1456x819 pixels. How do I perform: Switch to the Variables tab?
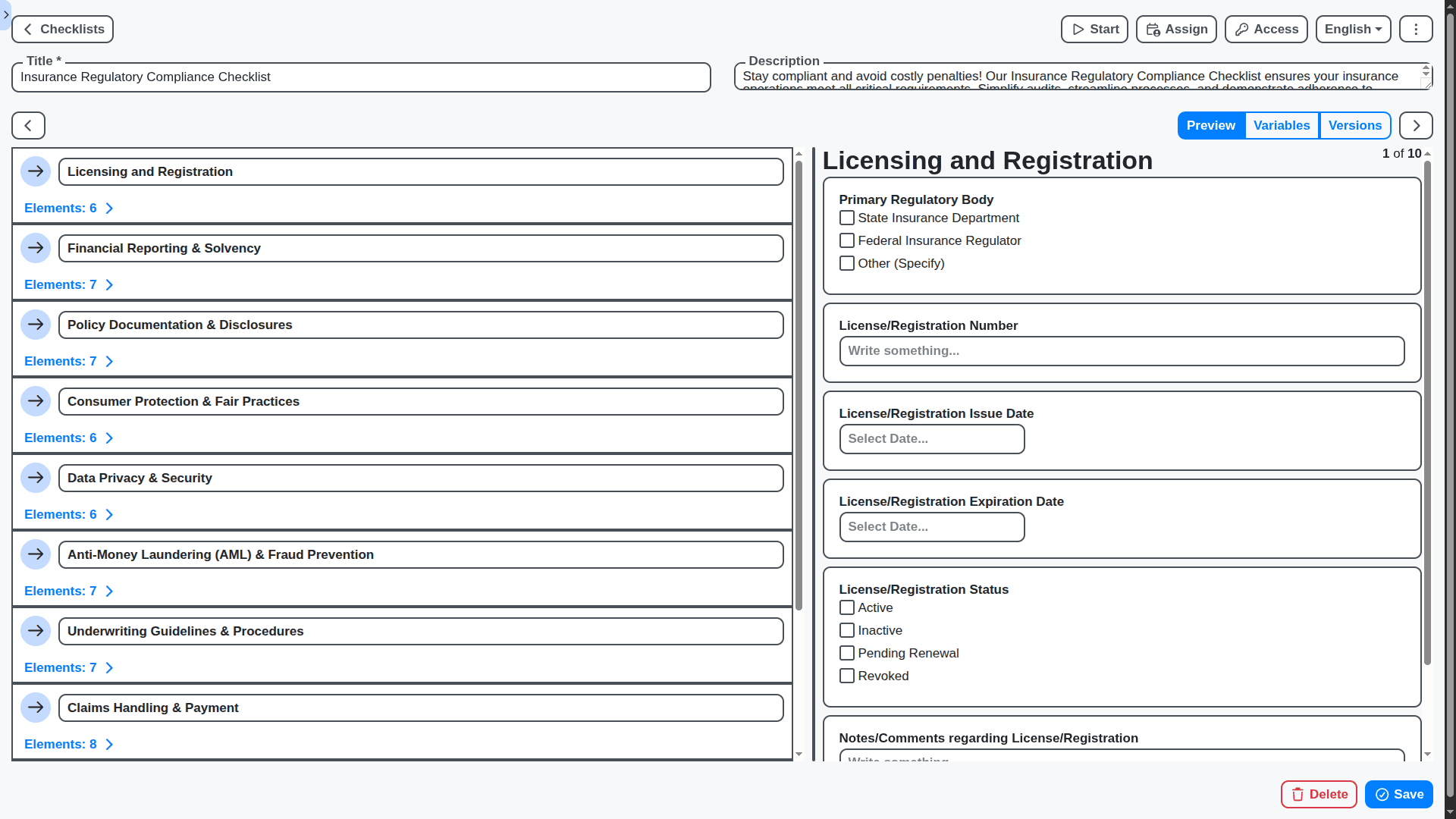tap(1282, 125)
